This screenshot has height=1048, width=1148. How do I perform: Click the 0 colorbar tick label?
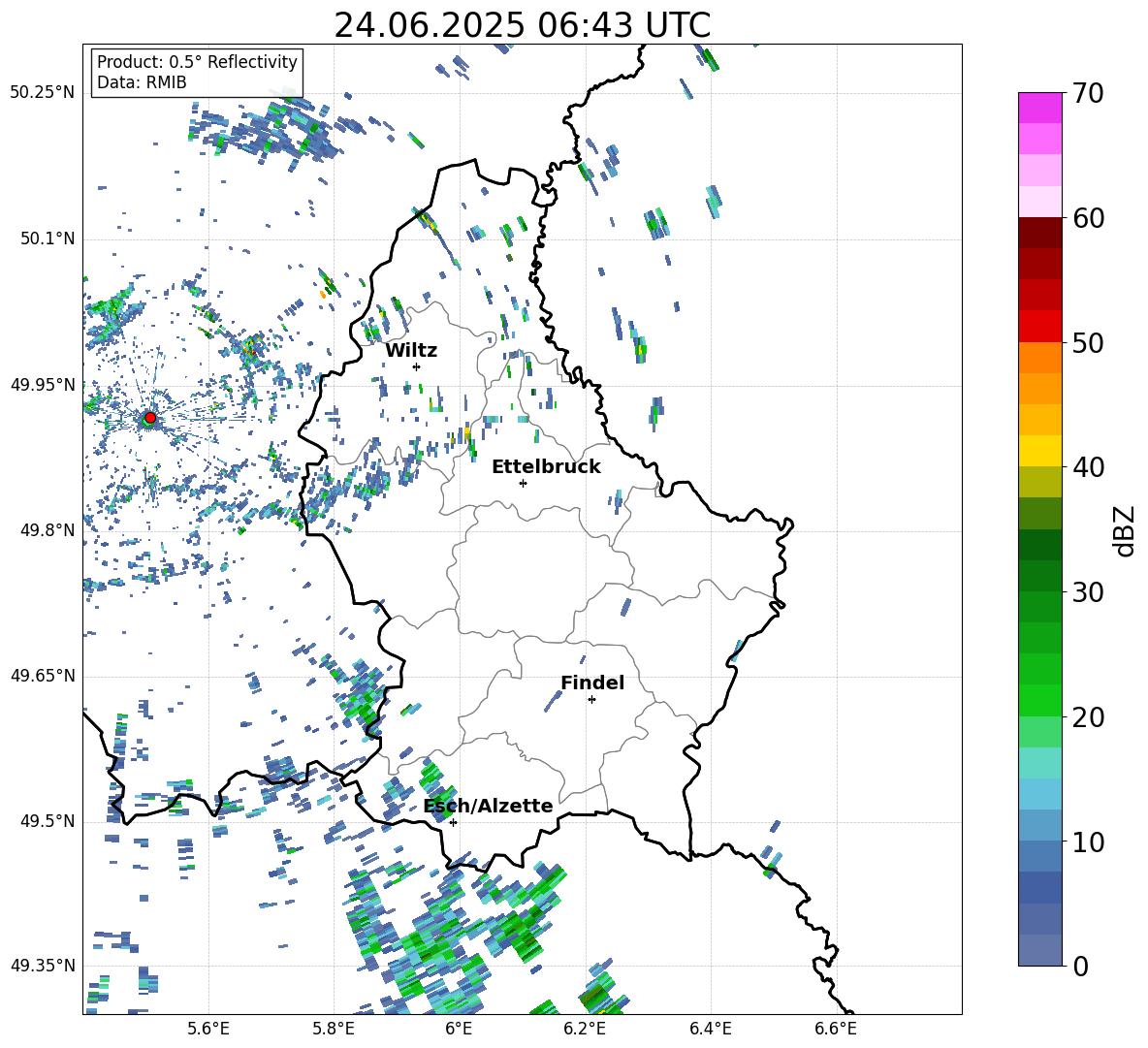tap(1081, 967)
